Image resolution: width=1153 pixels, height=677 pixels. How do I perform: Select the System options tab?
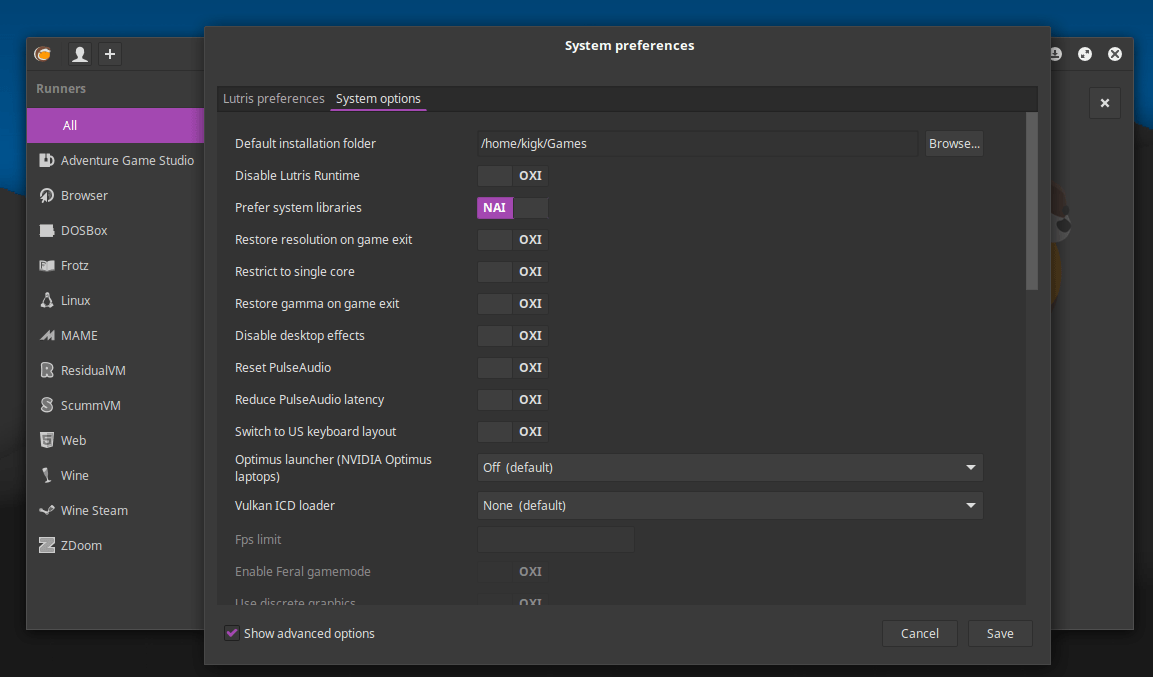(x=378, y=98)
